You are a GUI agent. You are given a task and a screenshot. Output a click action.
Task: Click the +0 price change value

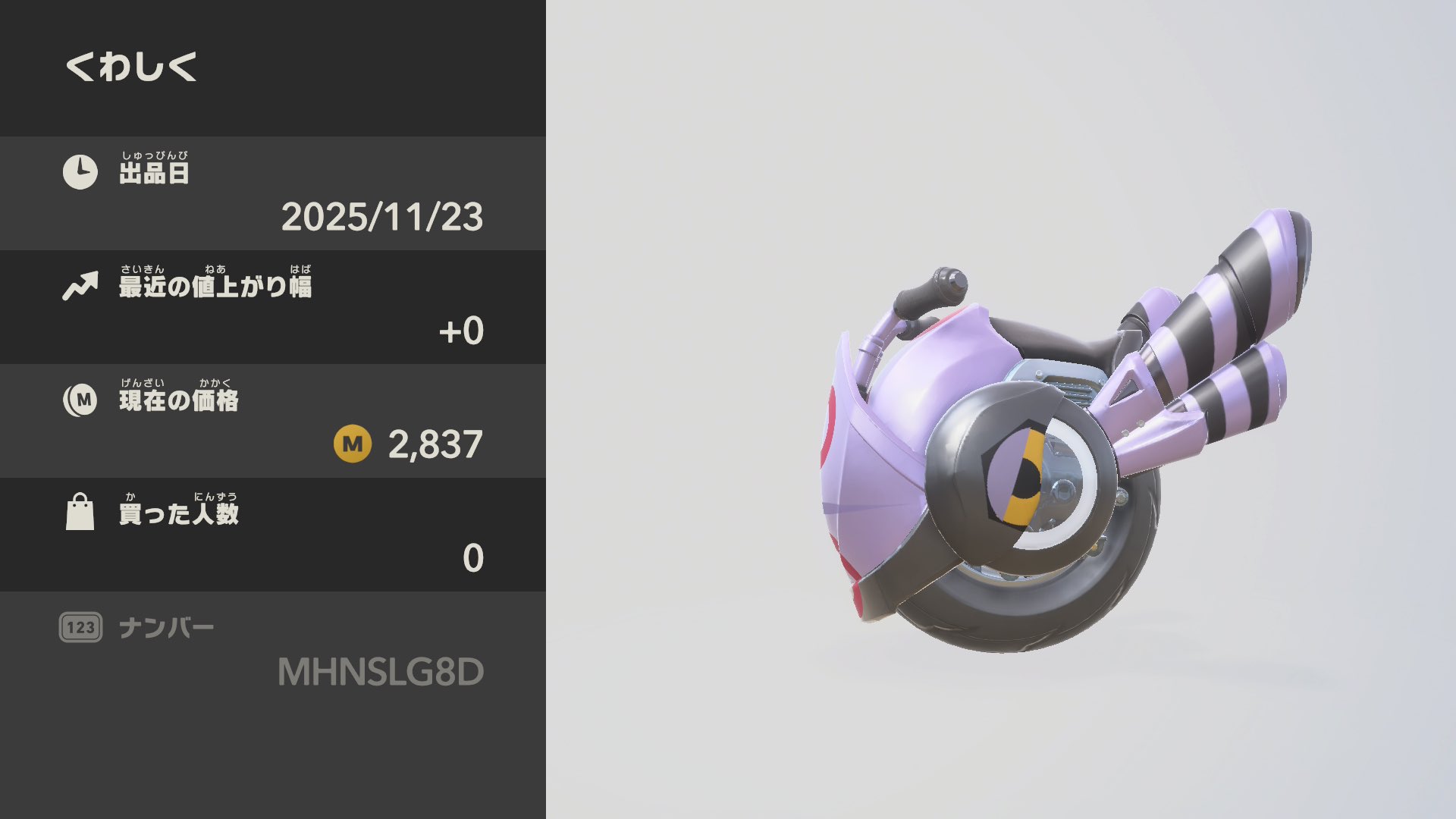tap(461, 331)
